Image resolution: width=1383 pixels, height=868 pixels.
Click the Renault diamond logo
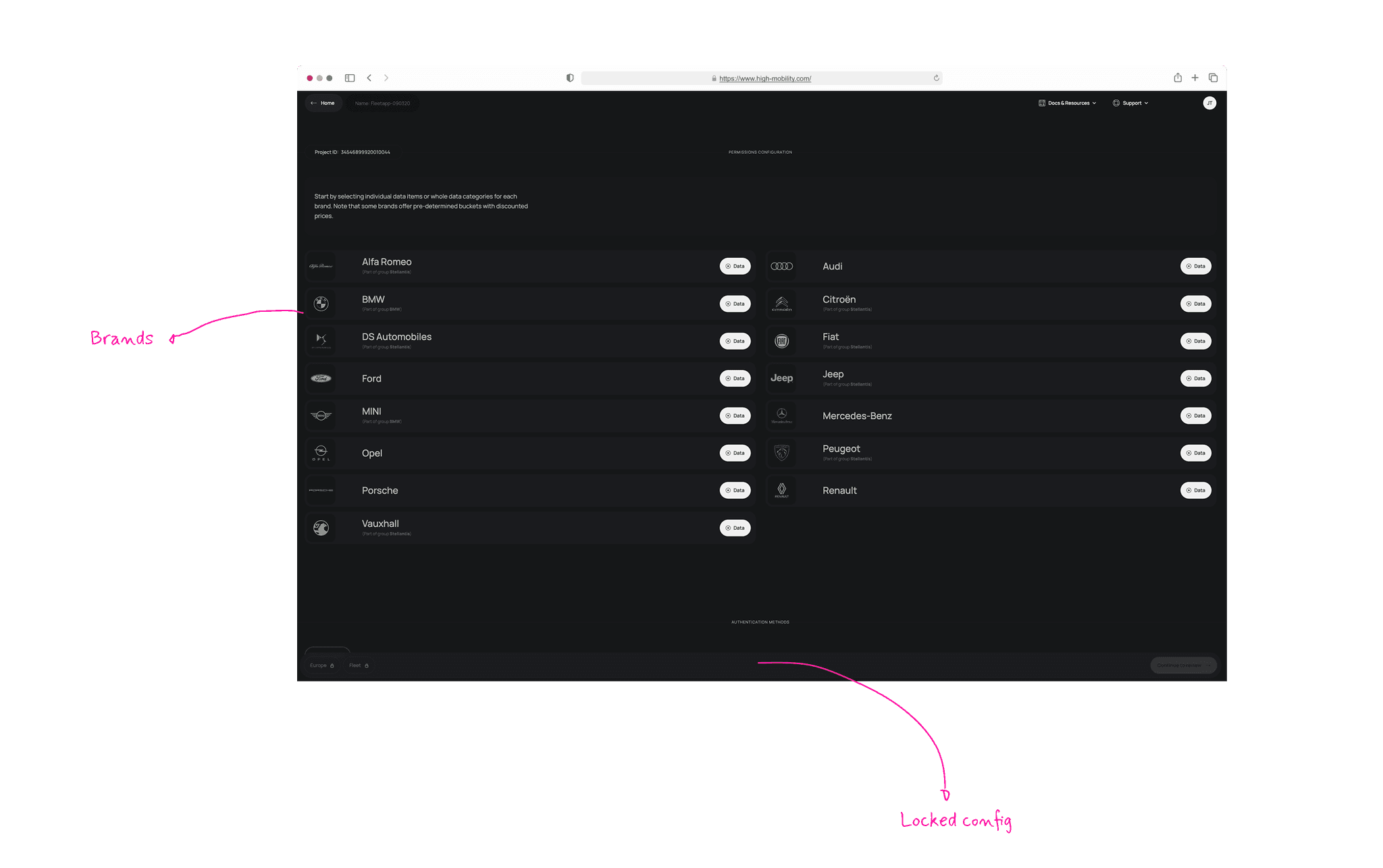click(782, 491)
